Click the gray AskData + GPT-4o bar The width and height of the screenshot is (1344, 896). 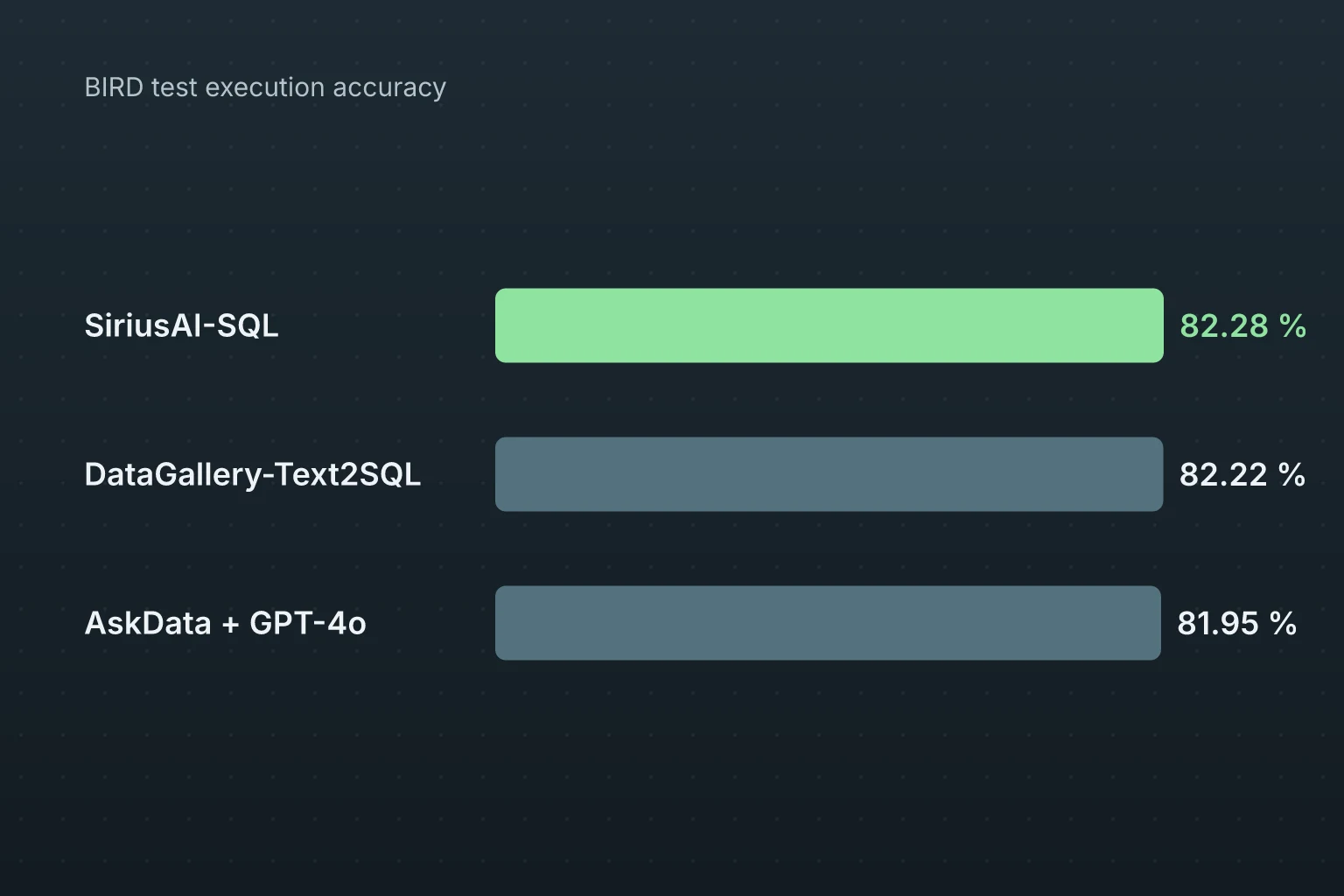828,623
